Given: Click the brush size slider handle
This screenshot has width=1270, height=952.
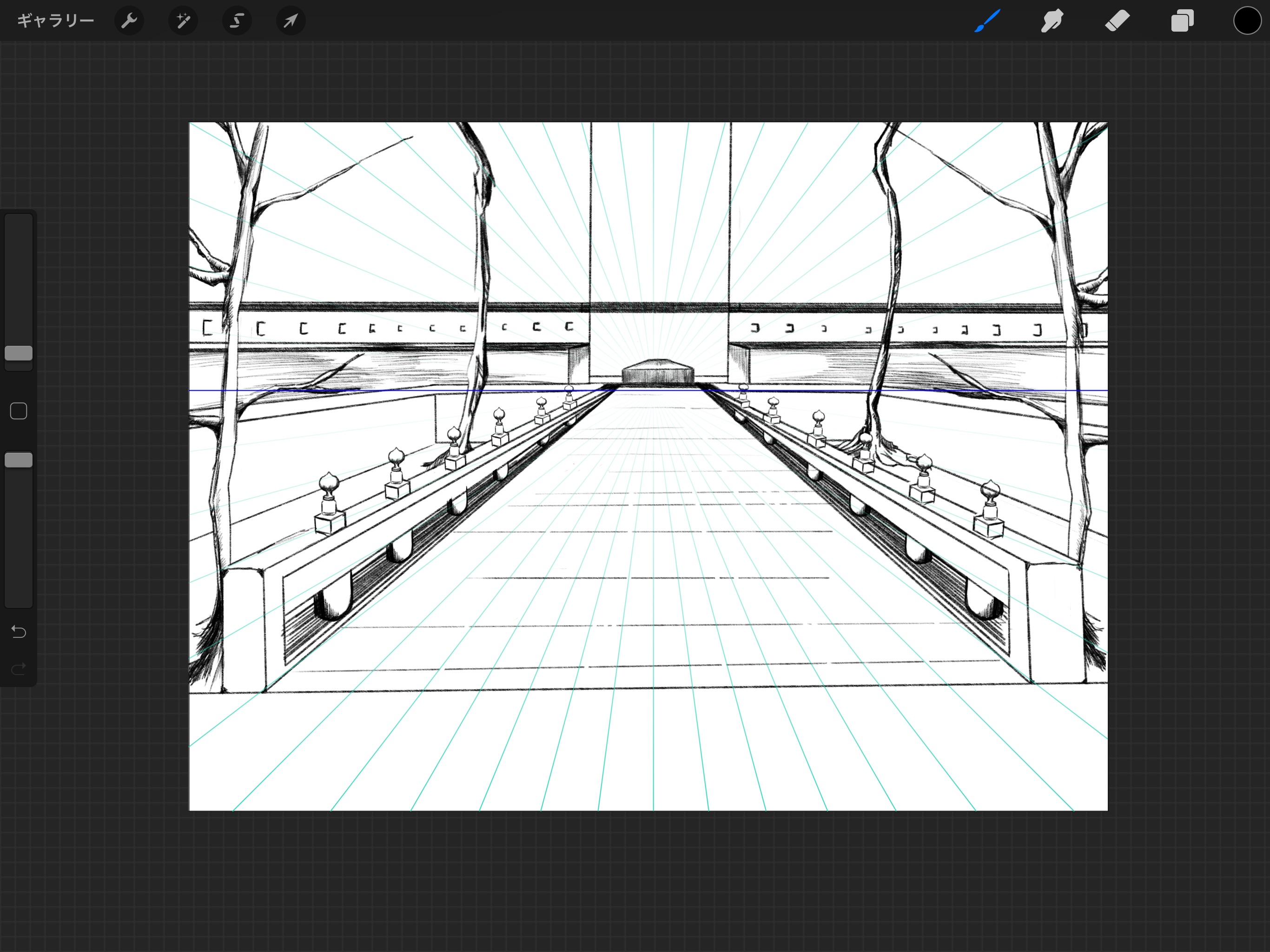Looking at the screenshot, I should (x=19, y=353).
